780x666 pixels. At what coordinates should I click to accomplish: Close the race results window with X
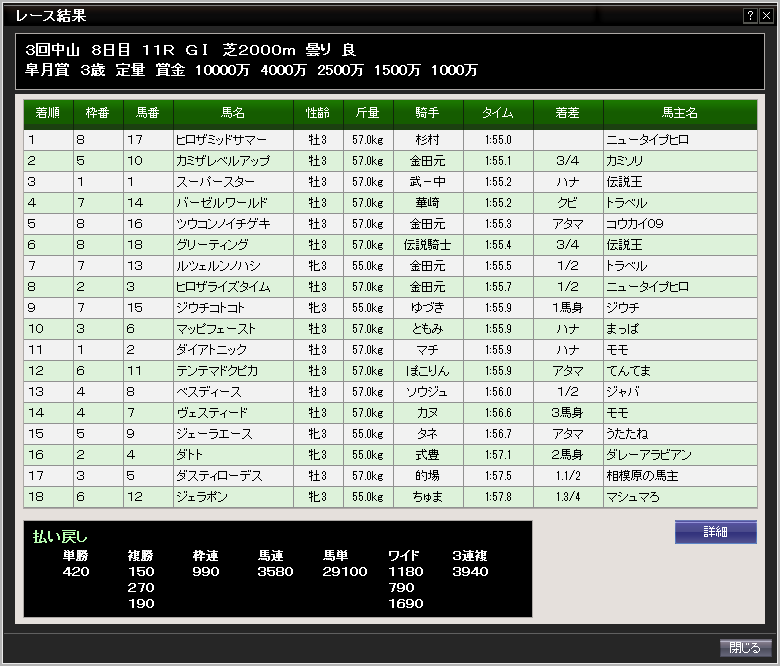coord(766,16)
